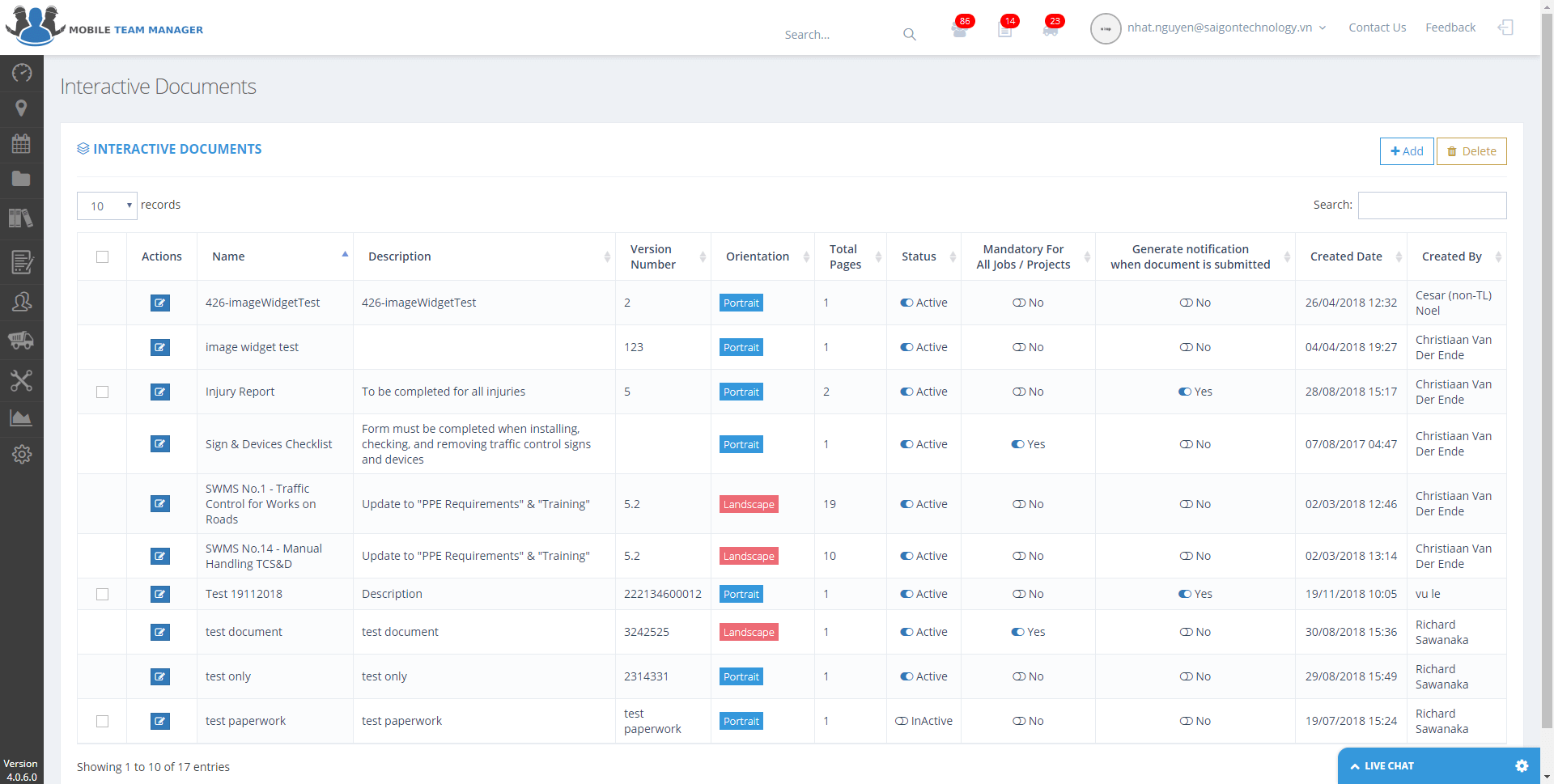The width and height of the screenshot is (1554, 784).
Task: Open the Contact Us link
Action: coord(1377,28)
